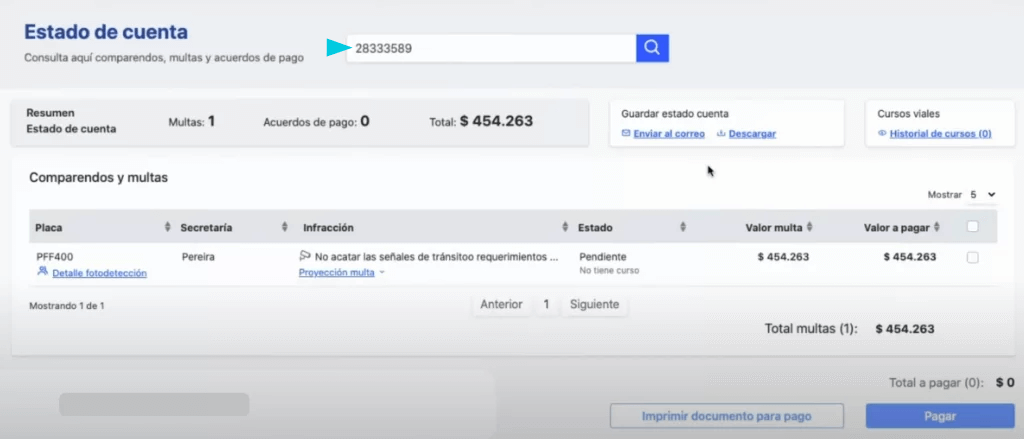The height and width of the screenshot is (439, 1024).
Task: Click the Total multas (1) label
Action: (811, 329)
